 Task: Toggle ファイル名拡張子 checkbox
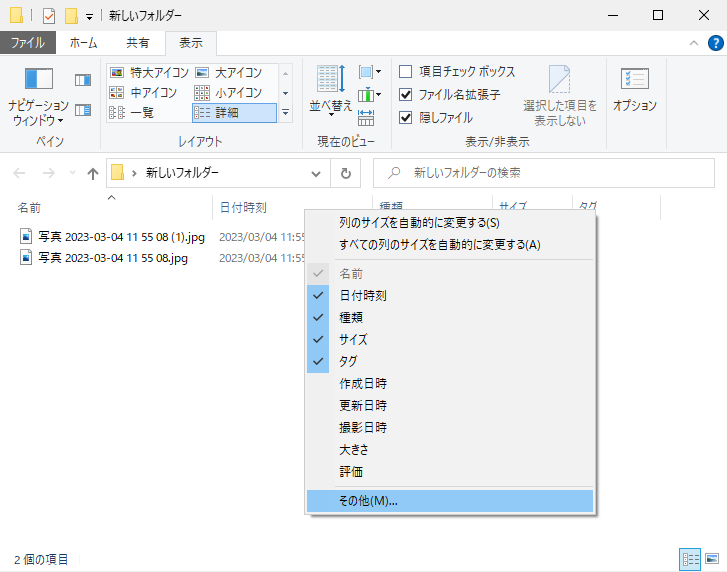(x=406, y=95)
